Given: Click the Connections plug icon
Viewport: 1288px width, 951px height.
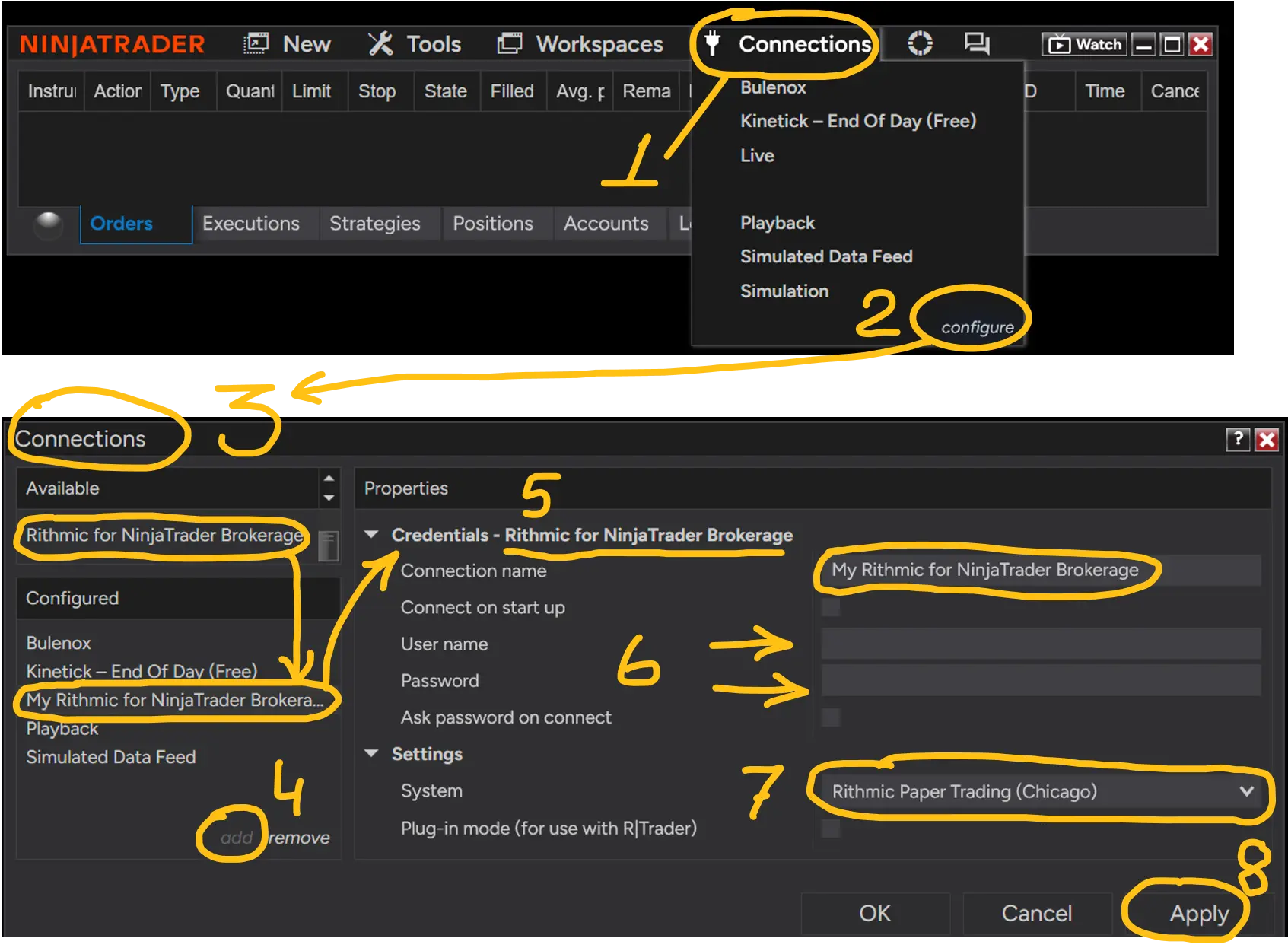Looking at the screenshot, I should pyautogui.click(x=712, y=43).
